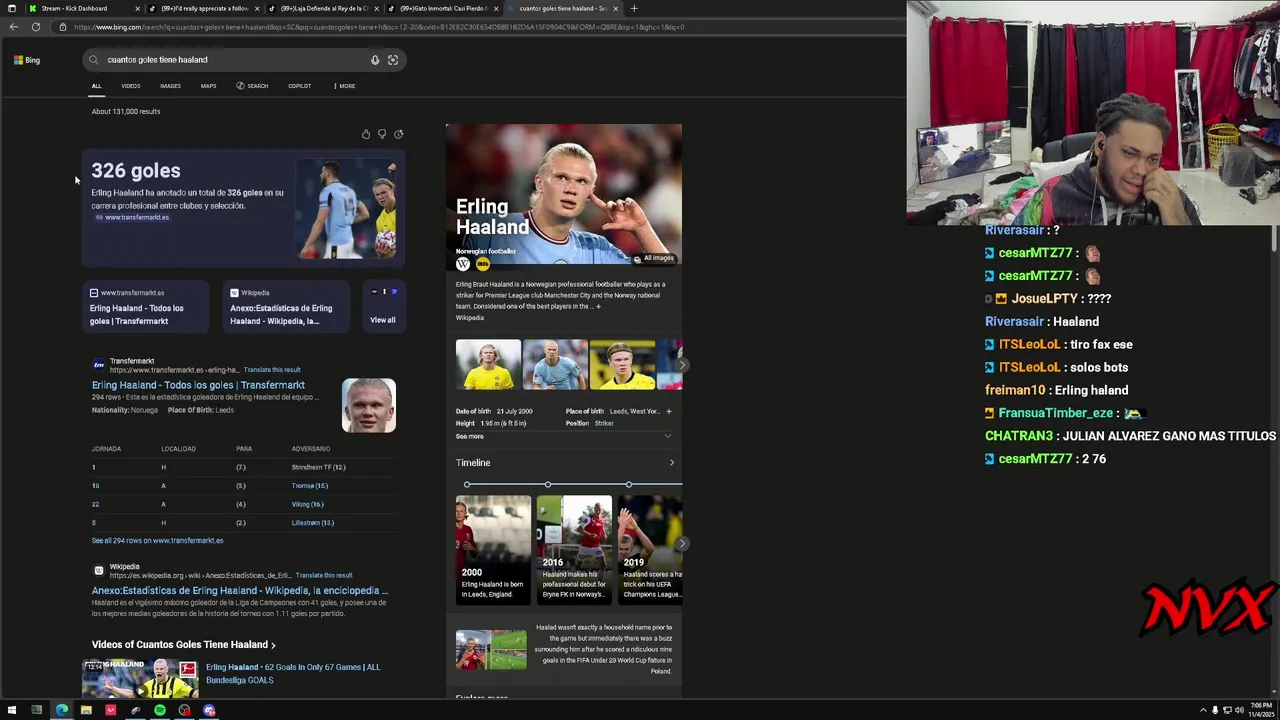Image resolution: width=1280 pixels, height=720 pixels.
Task: Expand the More search options menu
Action: (344, 86)
